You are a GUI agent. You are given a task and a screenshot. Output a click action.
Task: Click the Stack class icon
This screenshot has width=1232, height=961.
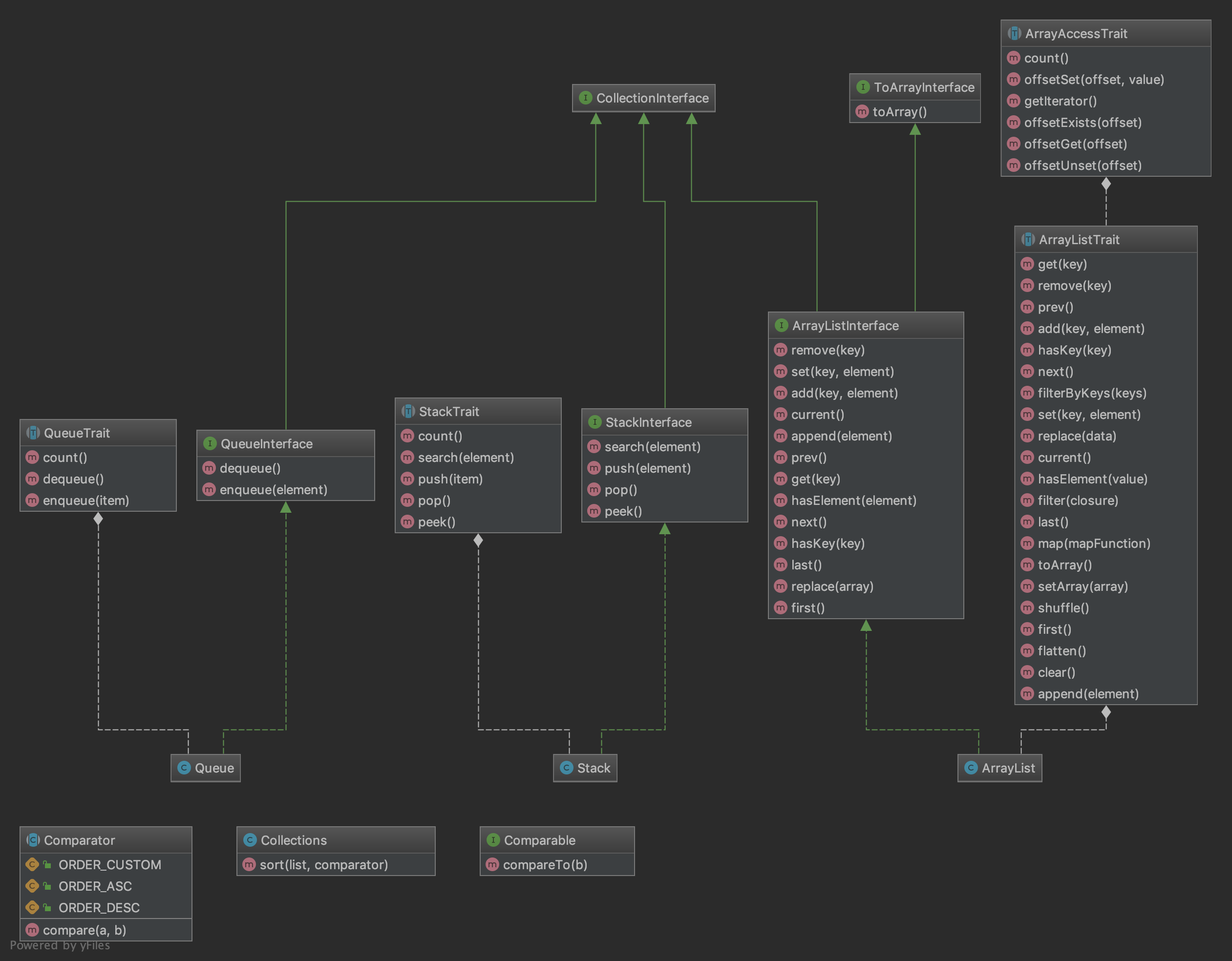click(x=566, y=768)
